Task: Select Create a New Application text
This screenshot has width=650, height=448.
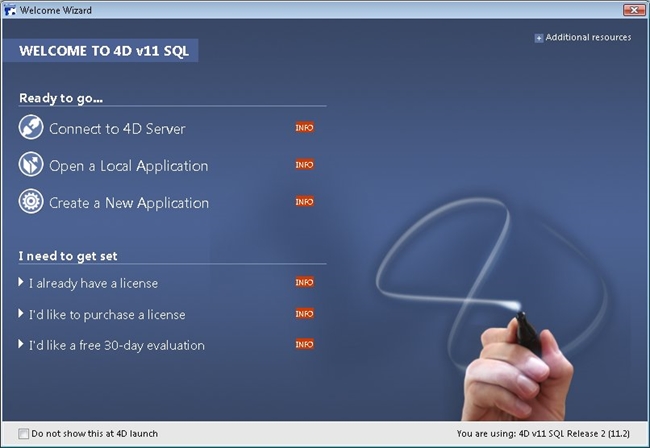Action: 129,203
